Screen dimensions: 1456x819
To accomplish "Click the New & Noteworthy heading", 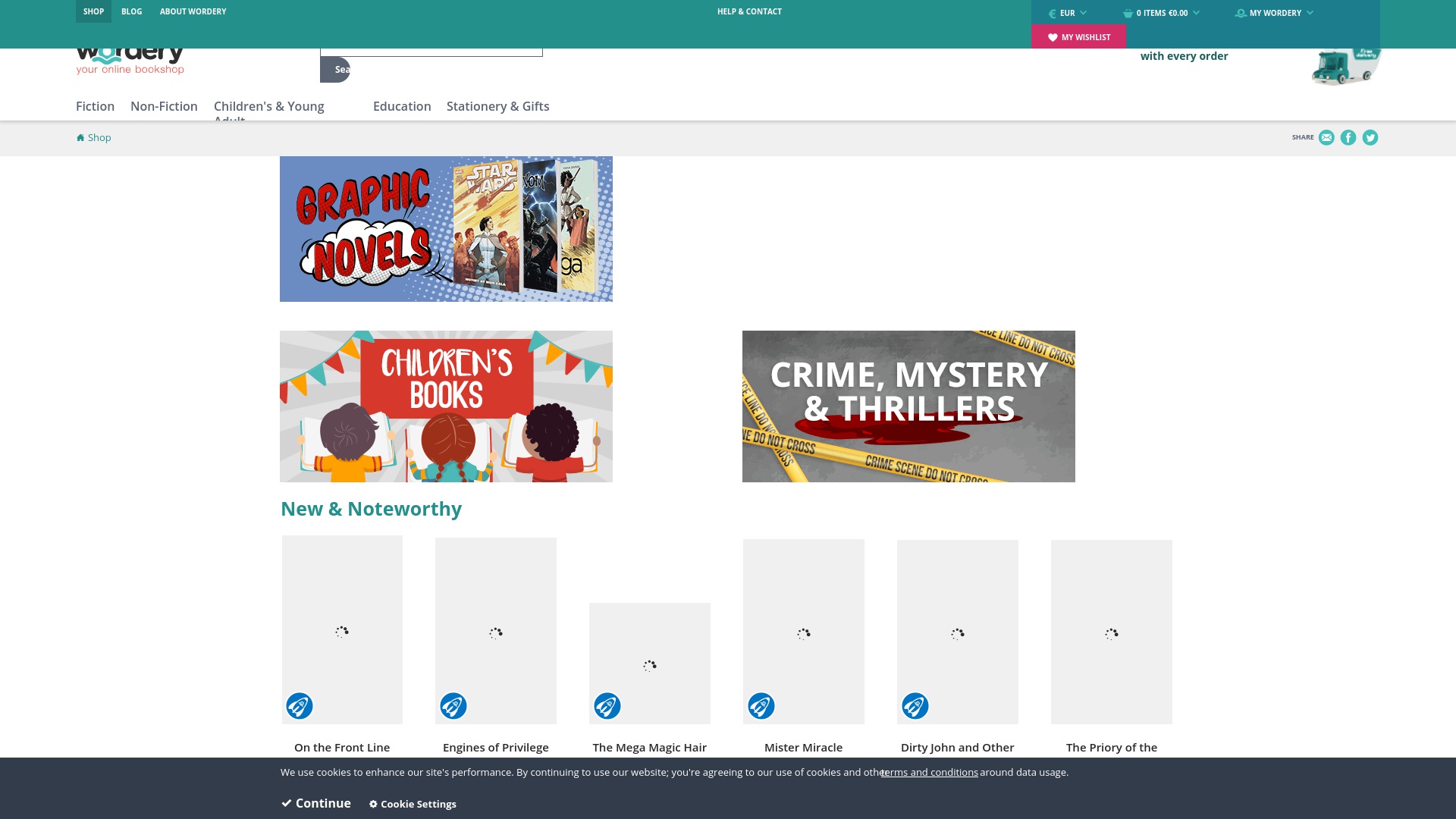I will (371, 509).
